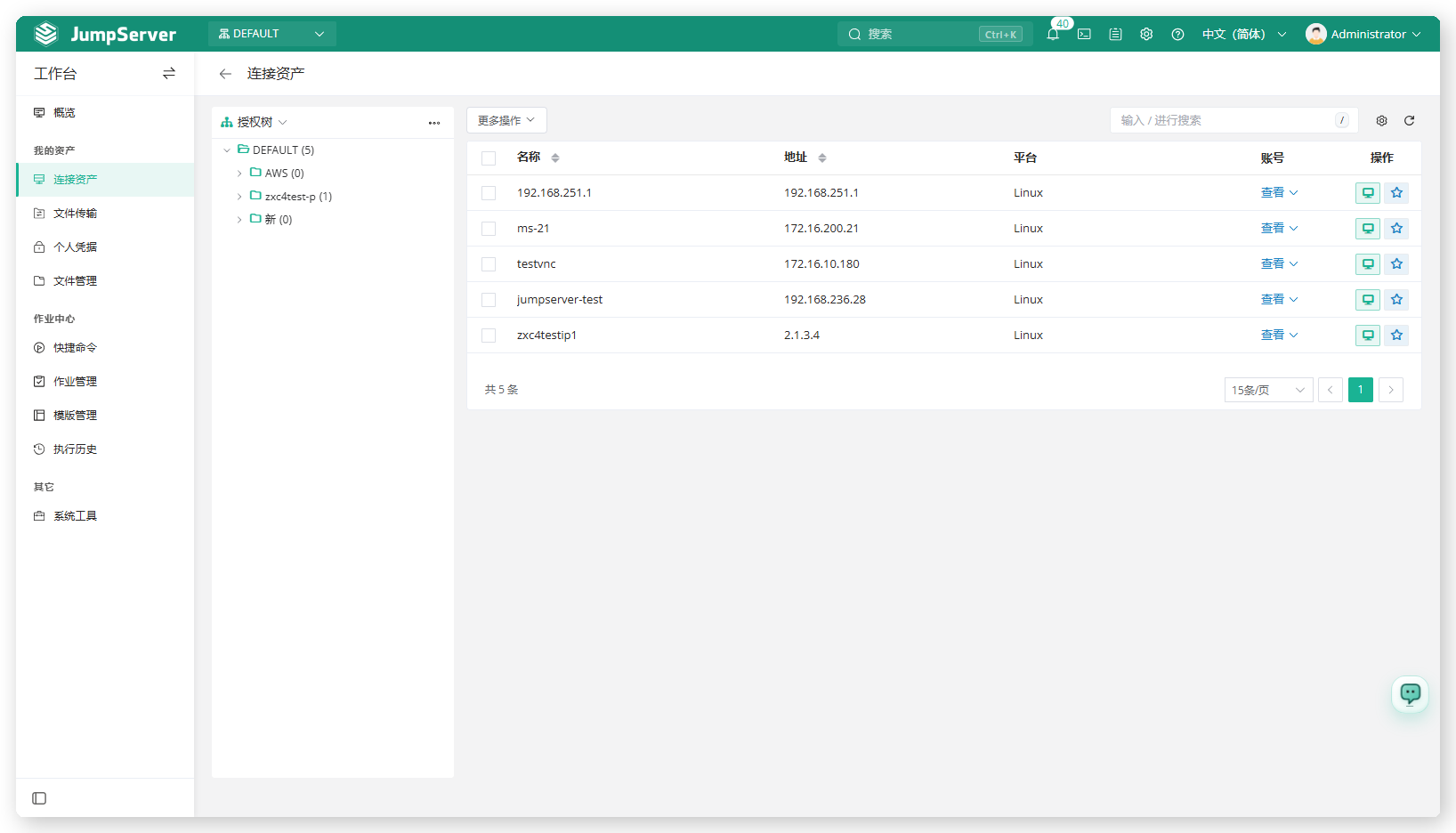The width and height of the screenshot is (1456, 833).
Task: Collapse the sidebar with bottom icon
Action: [39, 798]
